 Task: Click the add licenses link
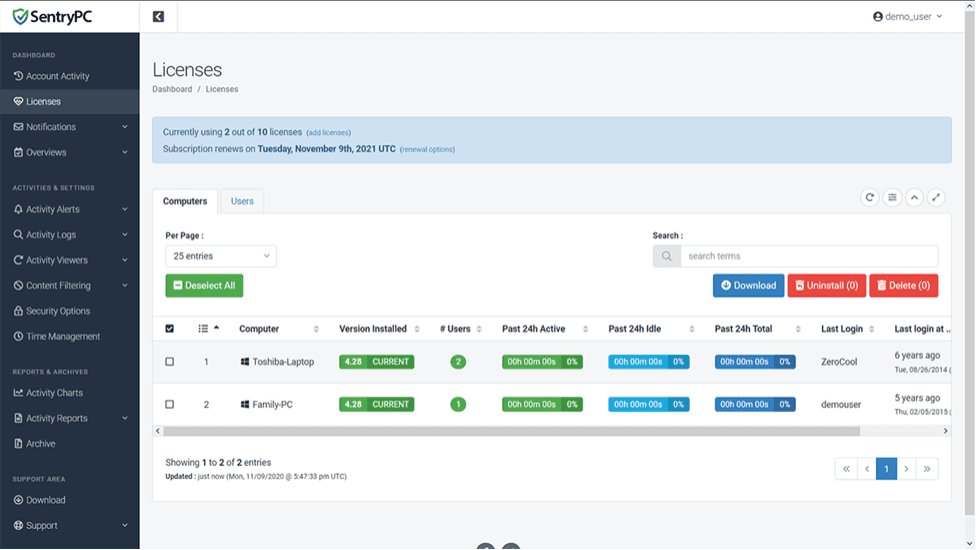pos(328,133)
